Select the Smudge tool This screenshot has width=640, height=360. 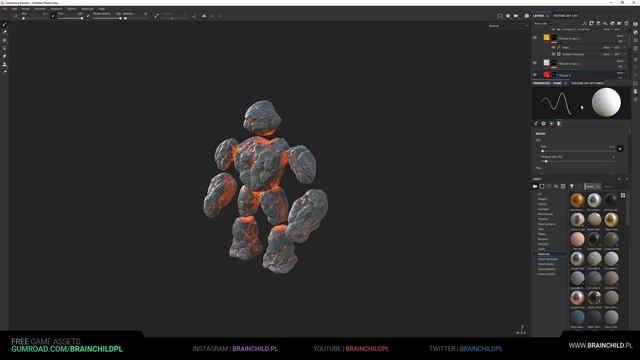[4, 56]
